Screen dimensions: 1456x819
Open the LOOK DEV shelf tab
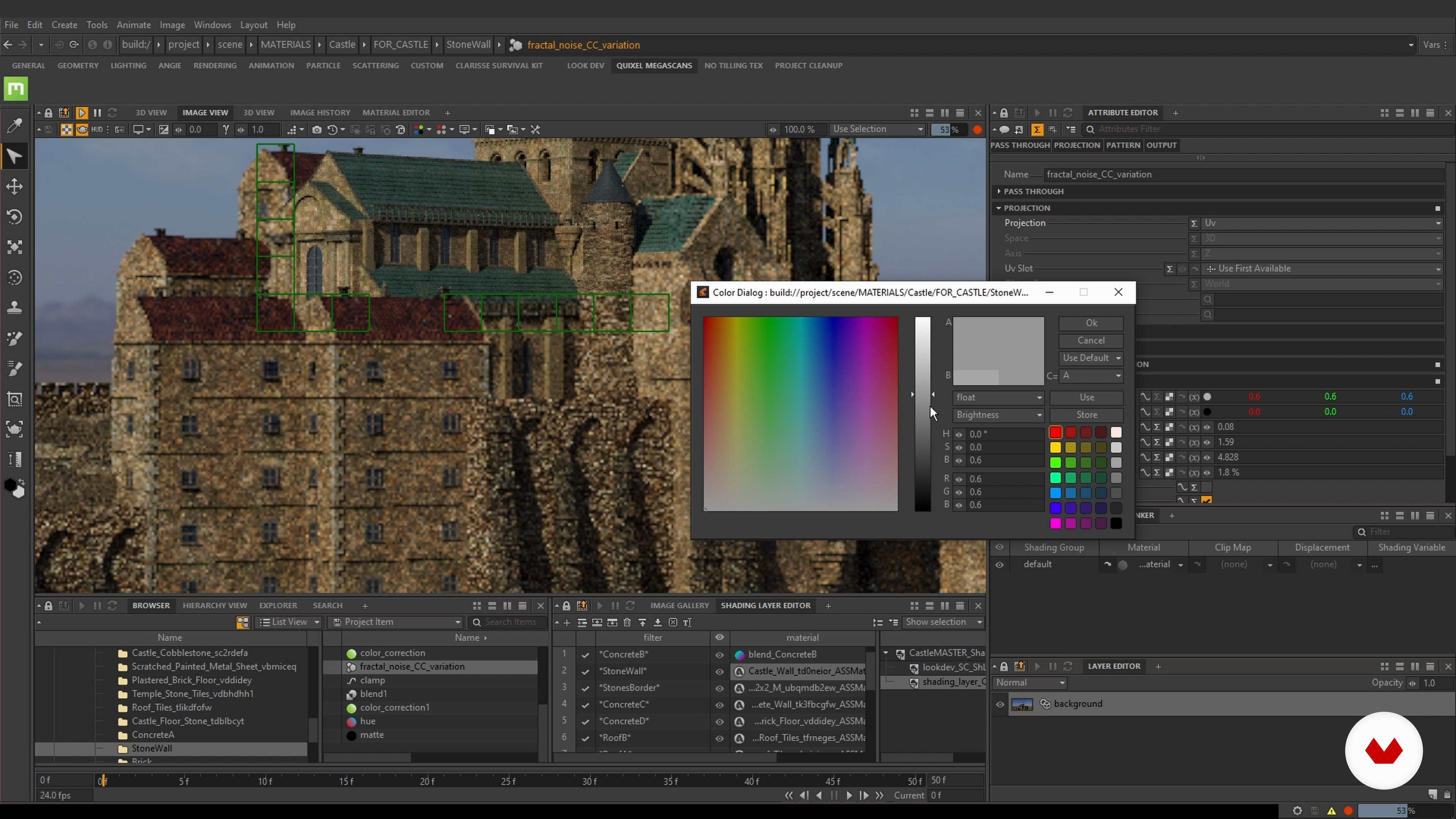point(585,66)
